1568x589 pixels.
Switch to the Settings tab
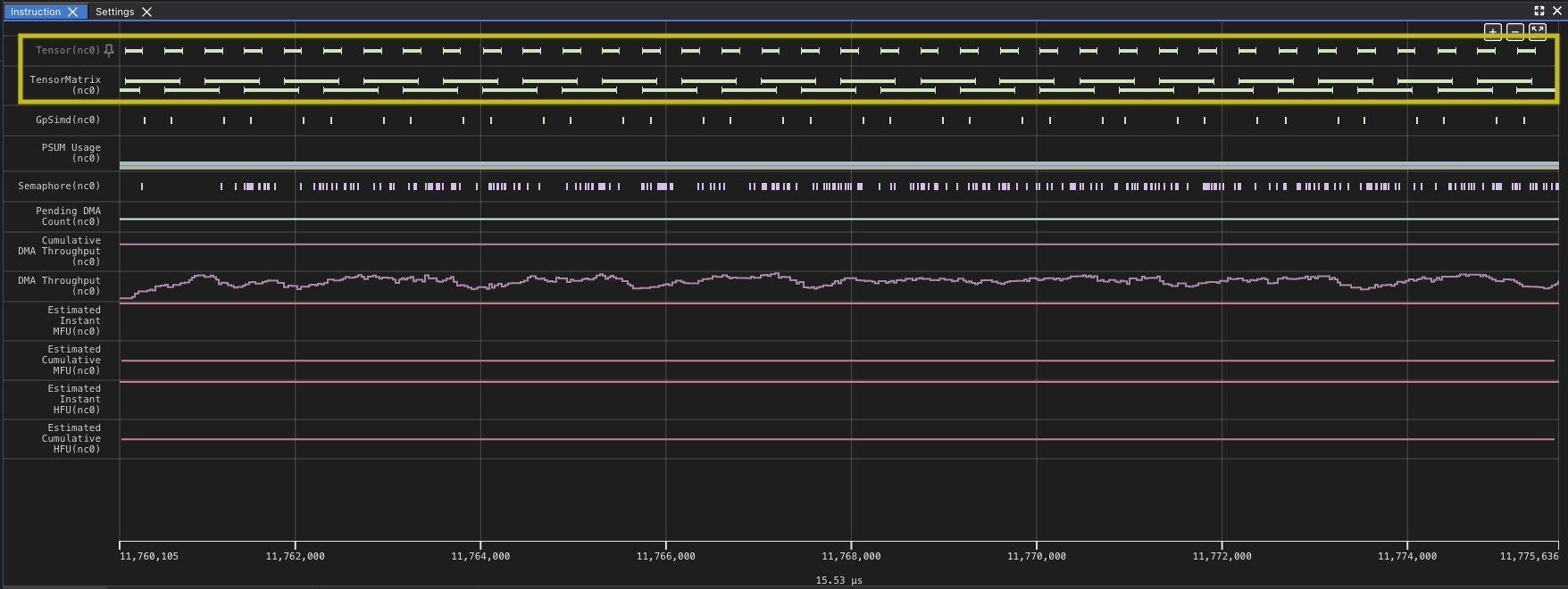114,12
